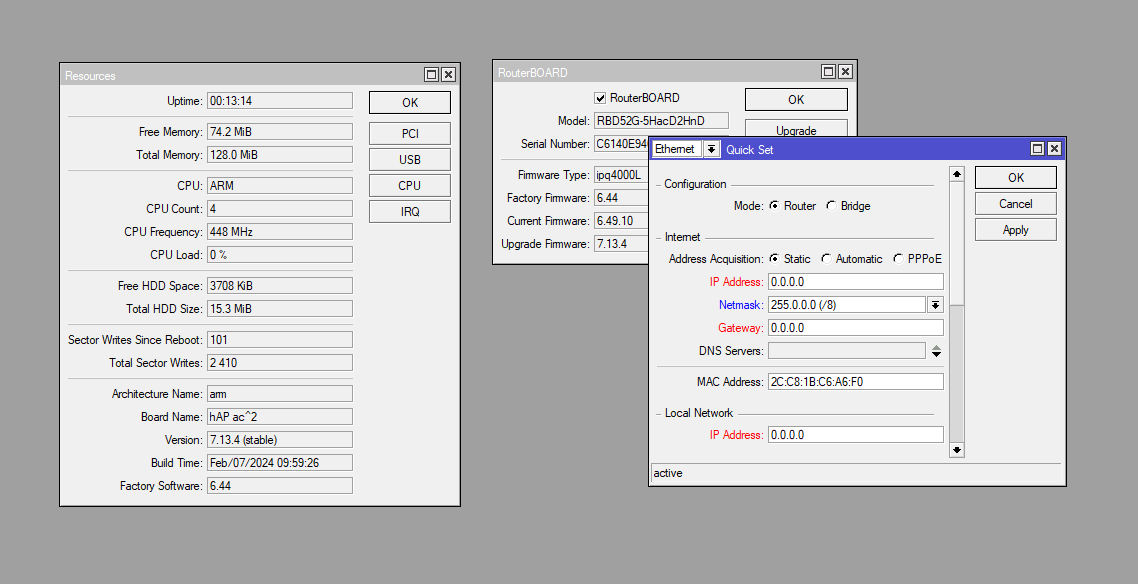Image resolution: width=1138 pixels, height=584 pixels.
Task: Click the Board Name value hAP ac^2
Action: coord(279,417)
